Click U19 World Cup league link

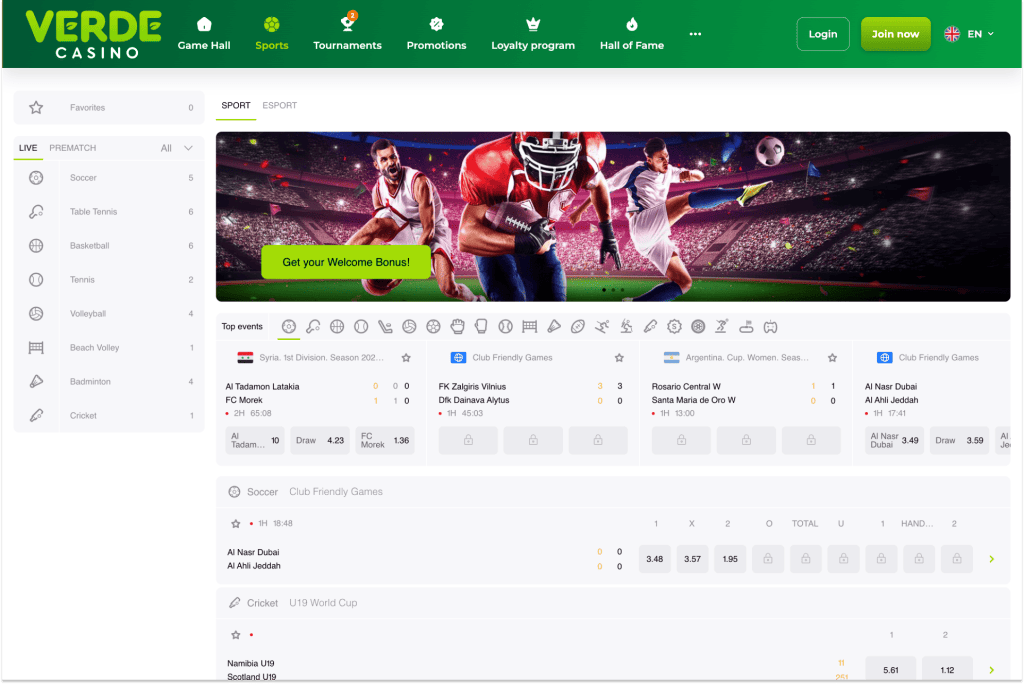click(x=323, y=603)
